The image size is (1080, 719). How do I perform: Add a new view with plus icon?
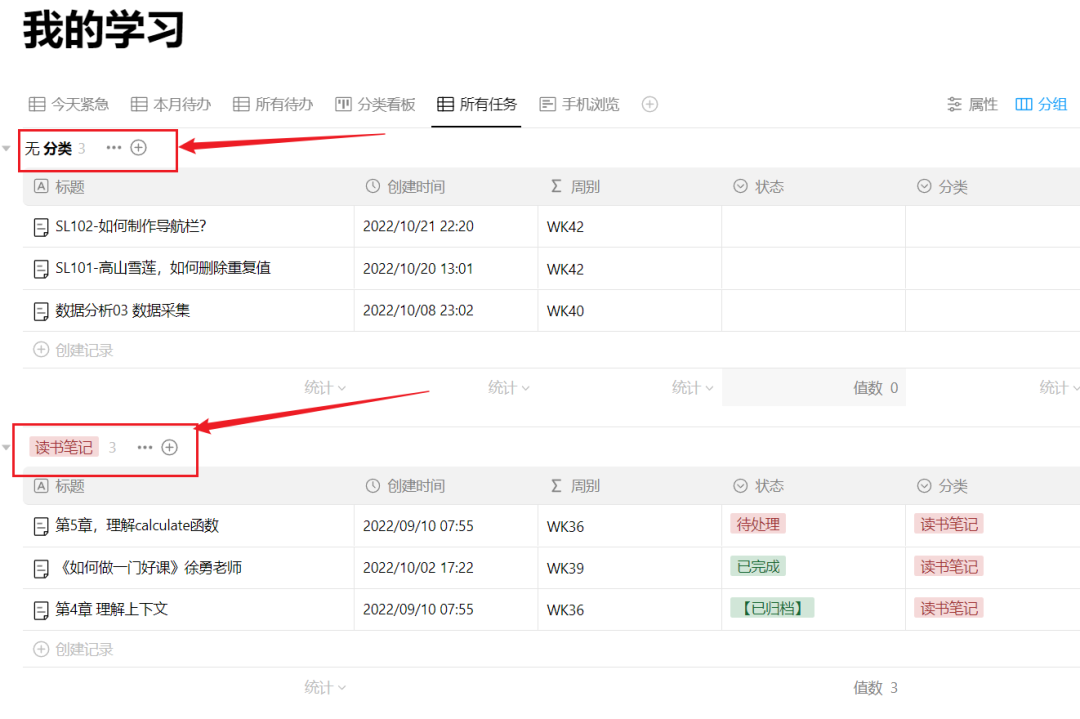[x=650, y=104]
